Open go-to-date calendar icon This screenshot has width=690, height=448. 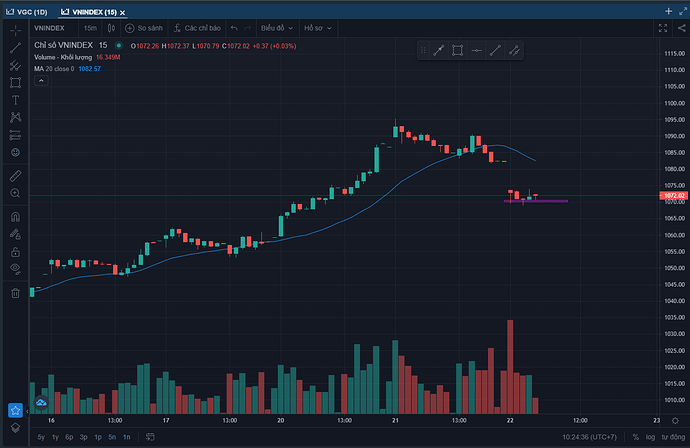click(150, 437)
